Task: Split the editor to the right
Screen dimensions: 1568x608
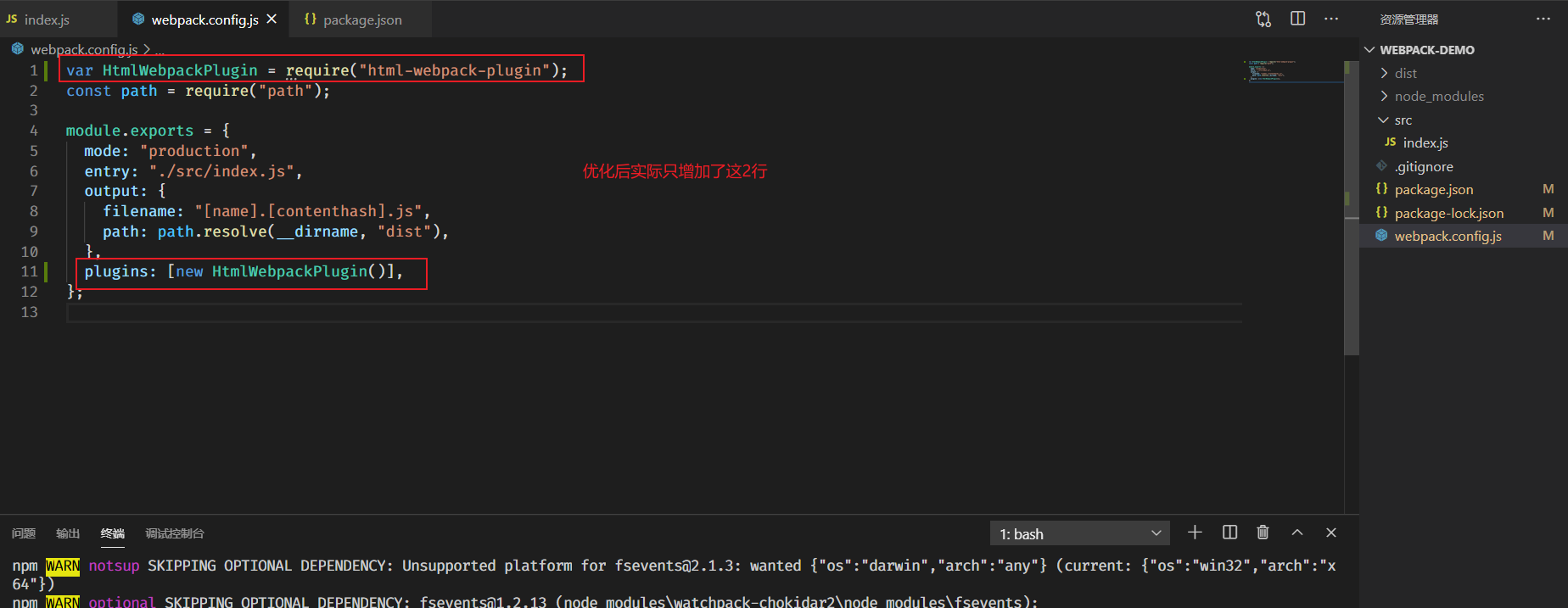Action: 1298,19
